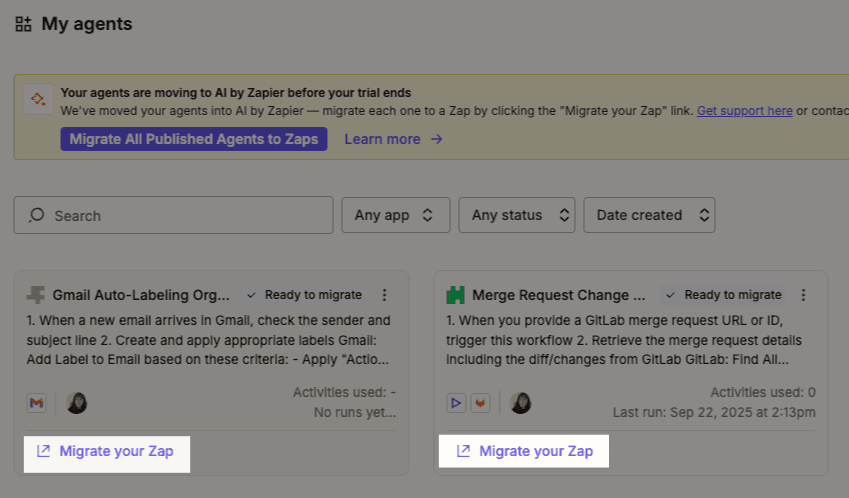Viewport: 849px width, 498px height.
Task: Click Ready to migrate badge on Gmail card
Action: (304, 295)
